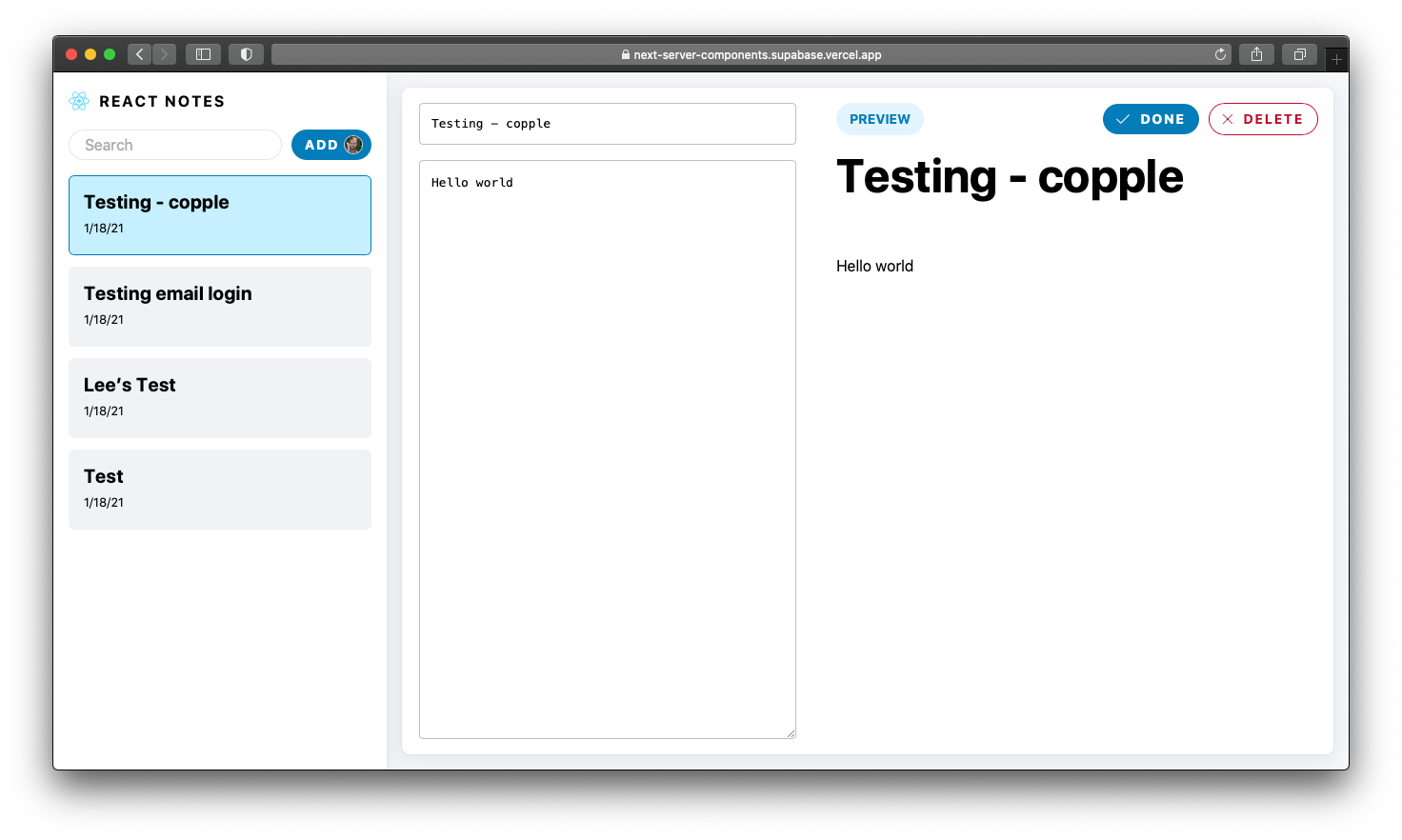
Task: Click the note title input field
Action: (607, 124)
